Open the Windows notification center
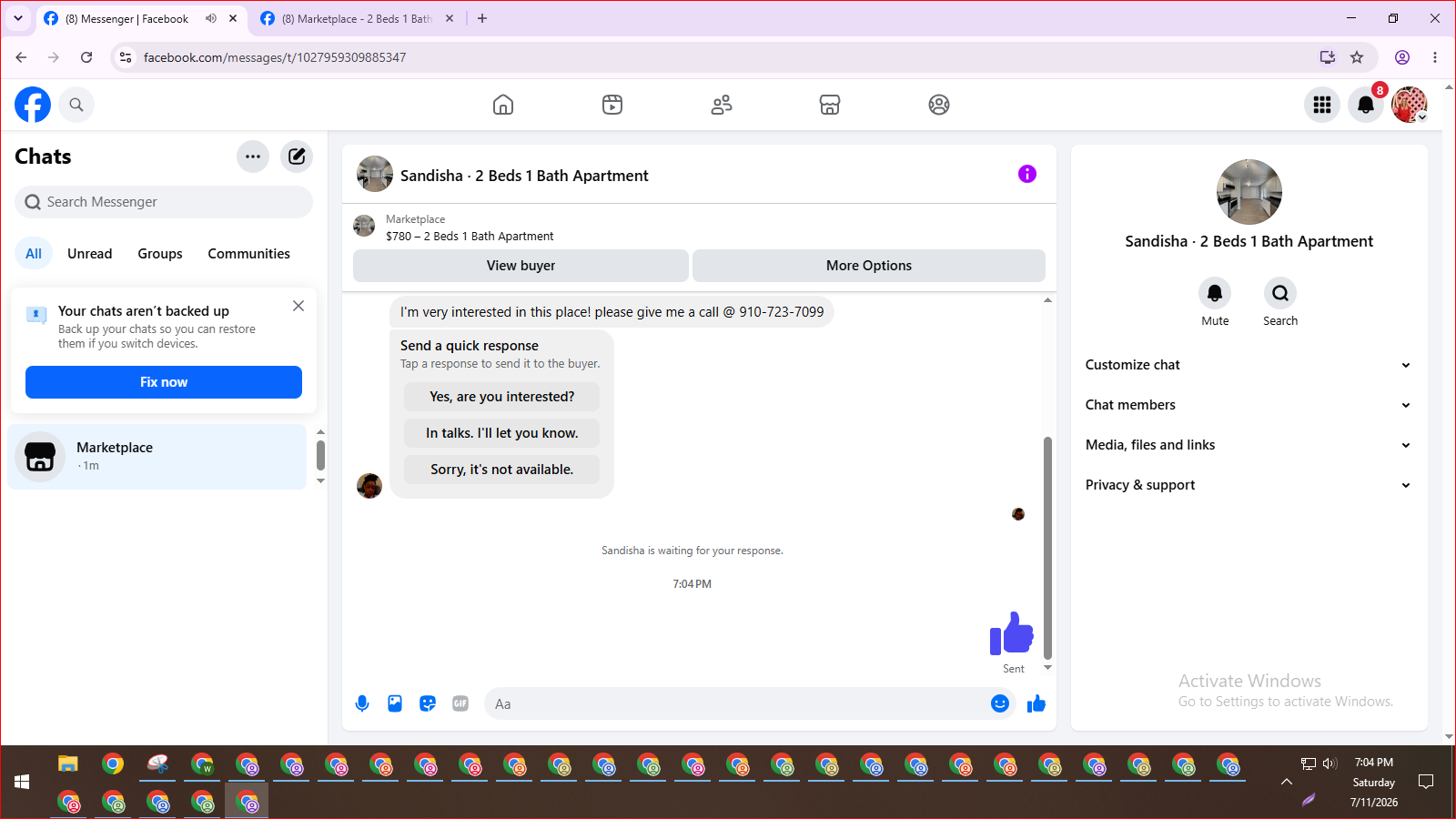 coord(1426,782)
